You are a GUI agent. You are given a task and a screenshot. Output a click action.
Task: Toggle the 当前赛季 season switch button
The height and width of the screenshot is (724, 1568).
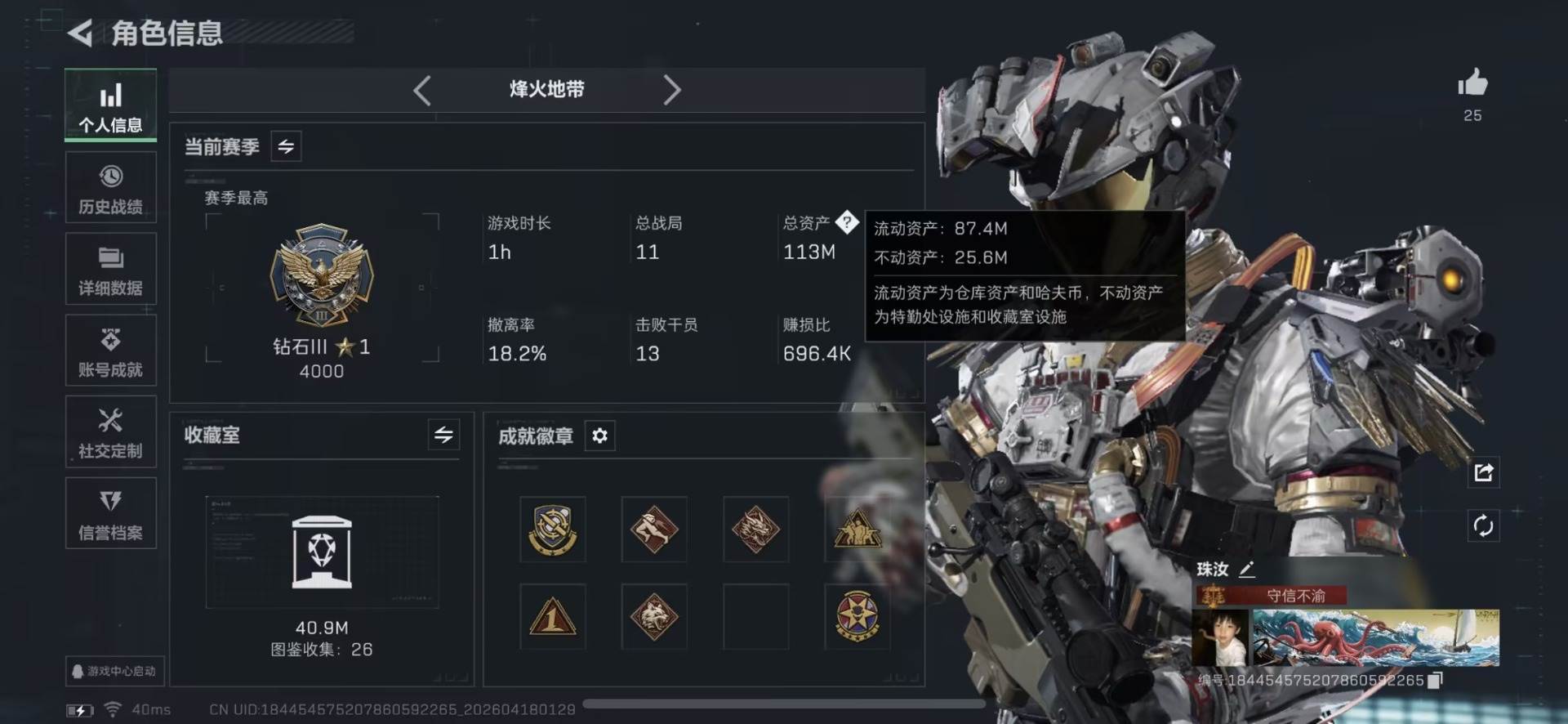coord(286,146)
